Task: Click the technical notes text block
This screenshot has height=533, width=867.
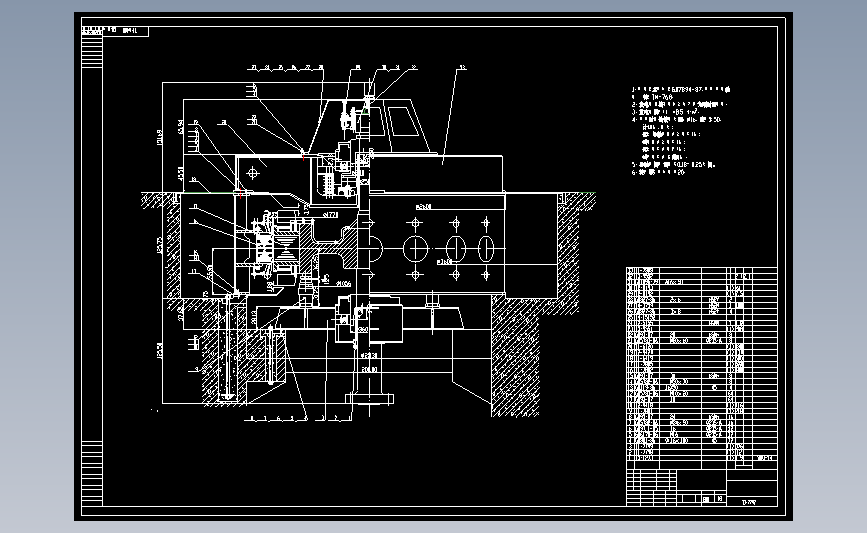Action: (x=681, y=130)
